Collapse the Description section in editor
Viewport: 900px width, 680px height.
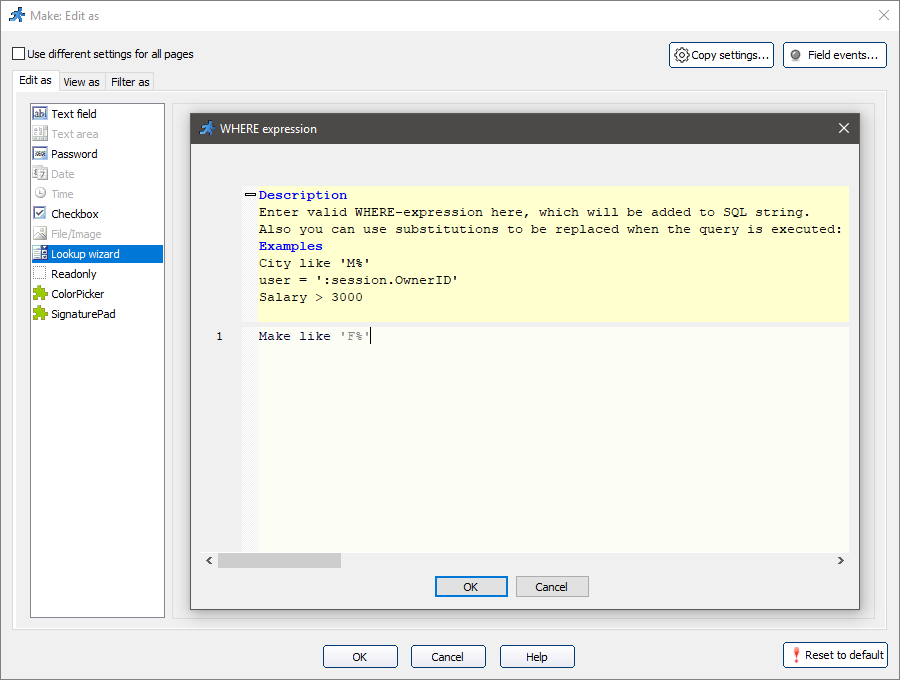point(250,195)
